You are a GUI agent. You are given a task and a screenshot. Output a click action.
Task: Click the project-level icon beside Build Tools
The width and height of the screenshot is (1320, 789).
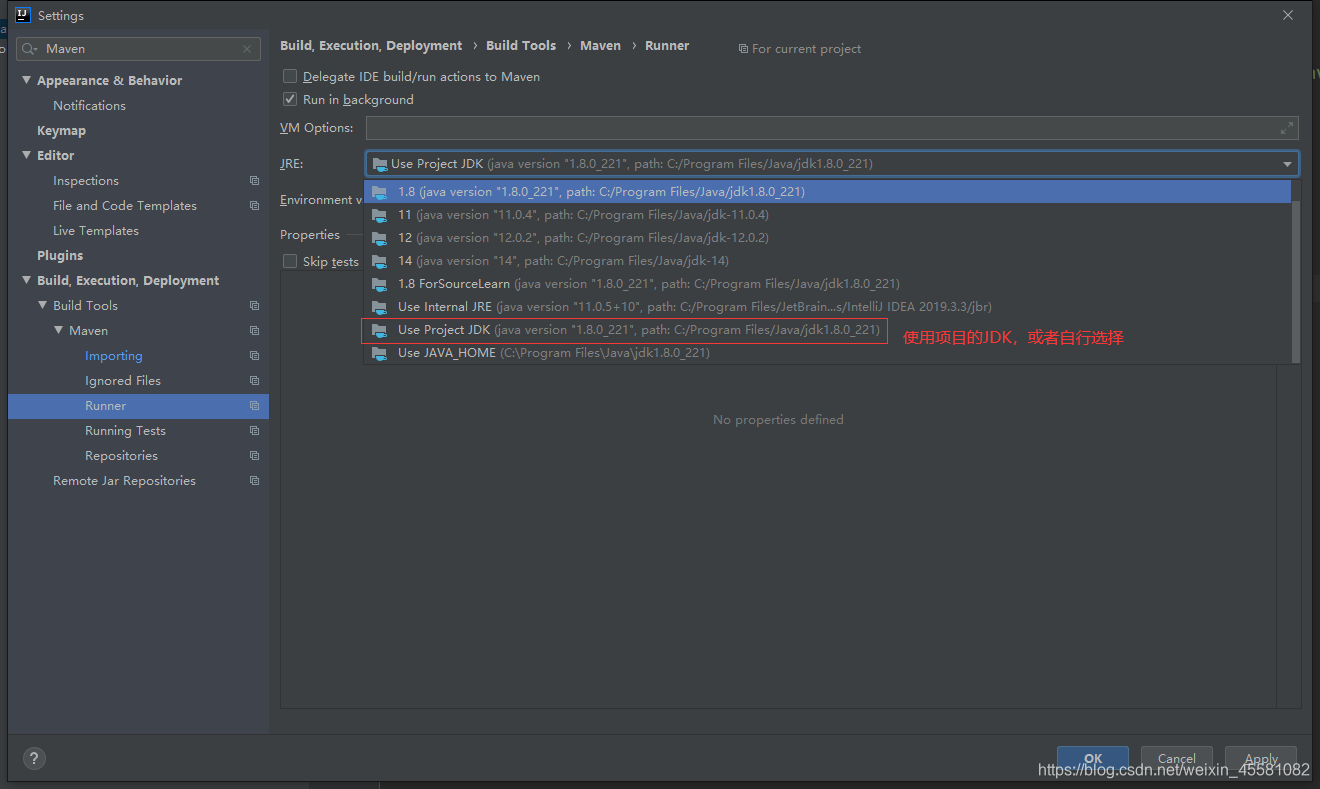pyautogui.click(x=254, y=306)
